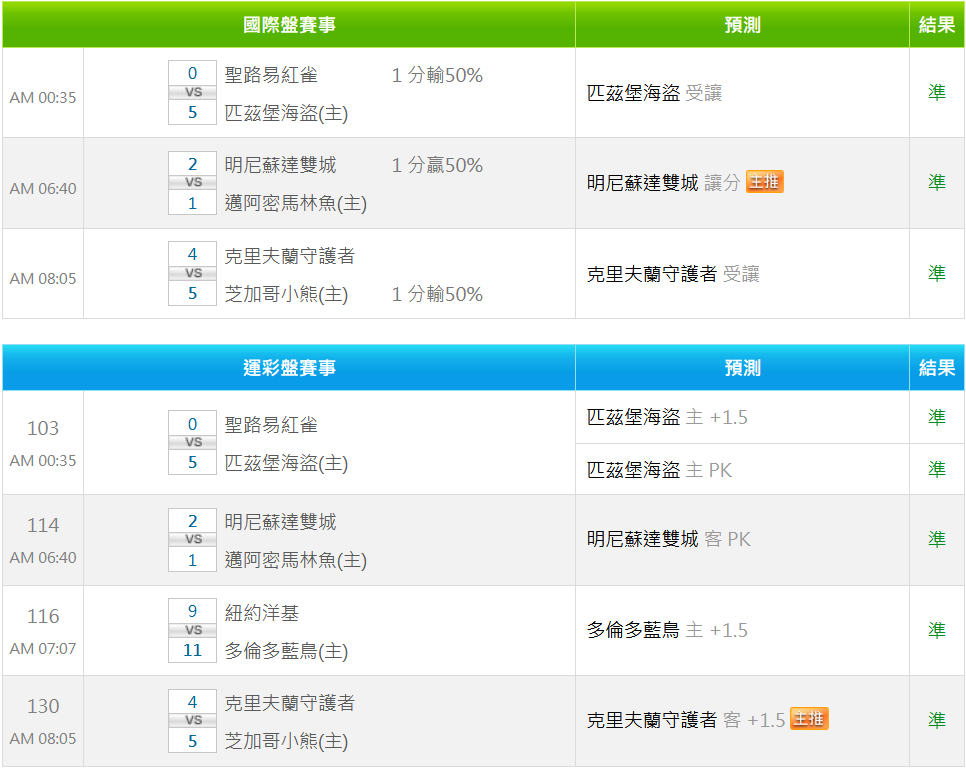Select the 匹茲堡海盜 主 PK prediction

click(x=659, y=470)
